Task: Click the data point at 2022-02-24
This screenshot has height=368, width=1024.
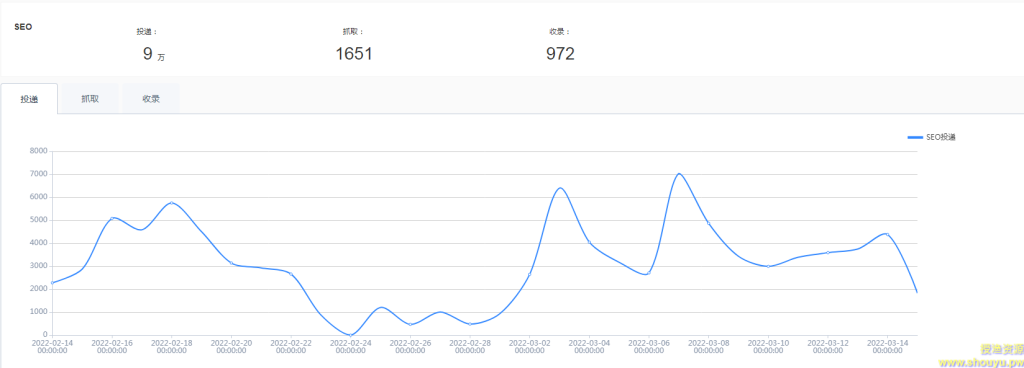Action: (351, 335)
